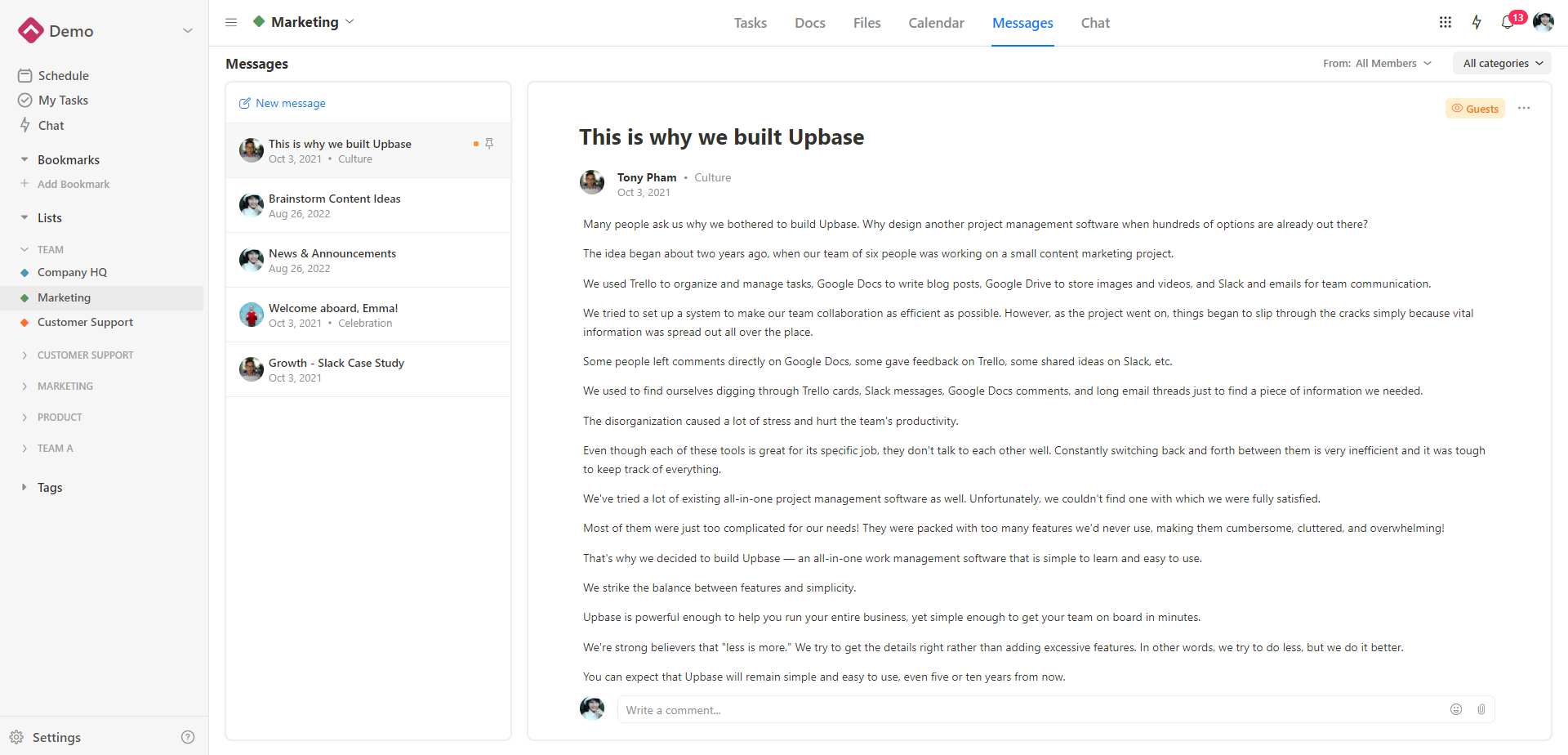Click Tony Pham's avatar in message header
The height and width of the screenshot is (755, 1568).
tap(592, 182)
